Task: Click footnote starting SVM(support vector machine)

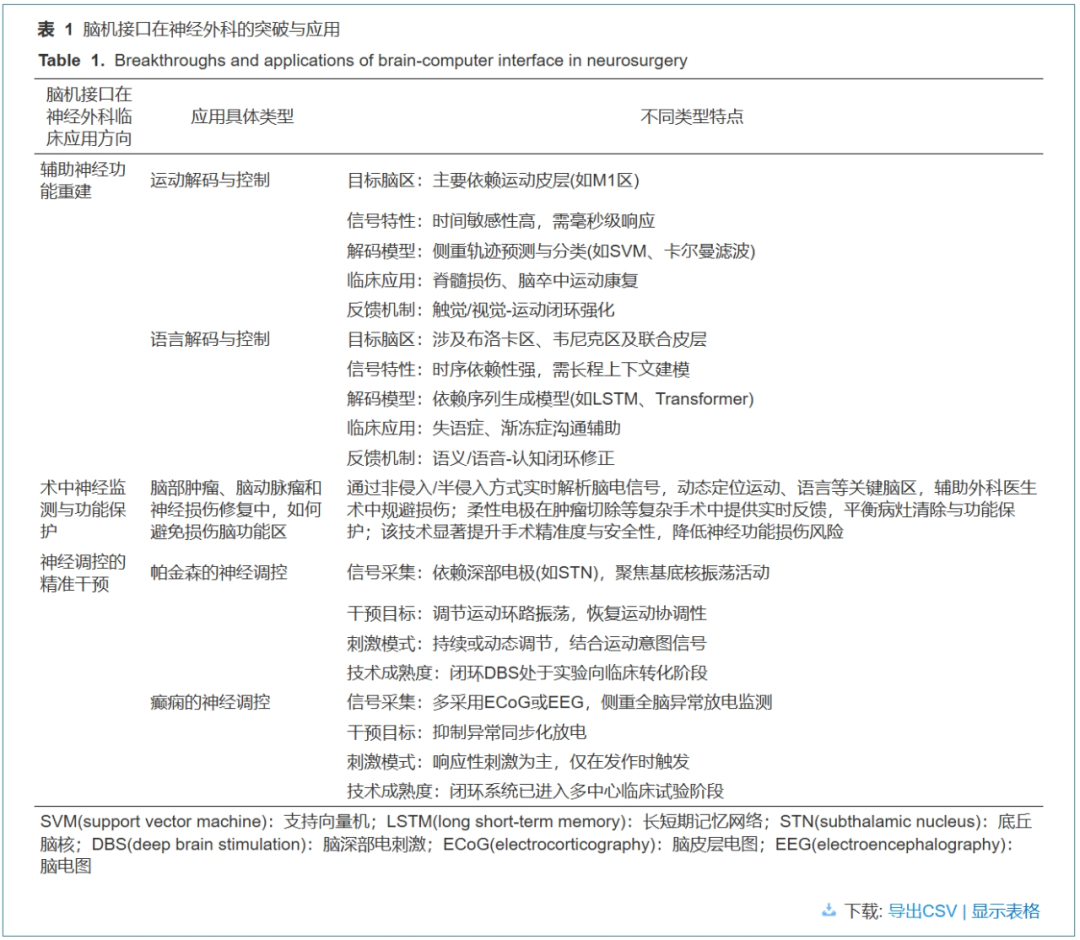Action: [x=536, y=844]
